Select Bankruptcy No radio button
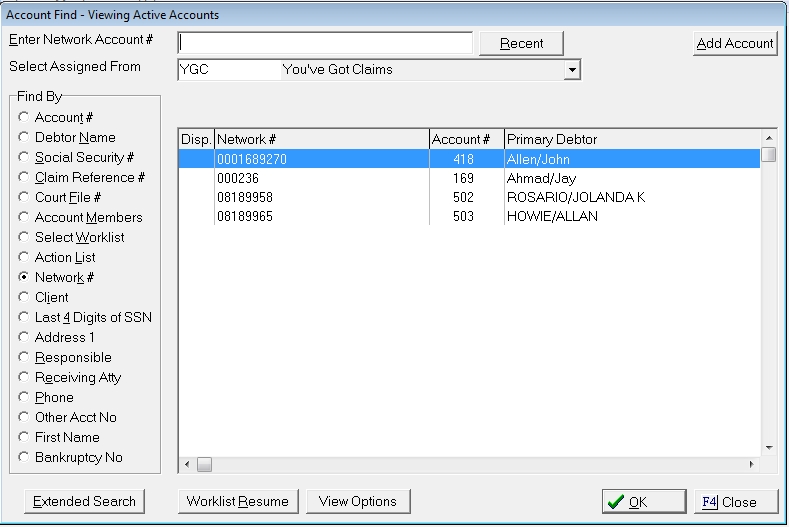Image resolution: width=789 pixels, height=527 pixels. [x=24, y=458]
